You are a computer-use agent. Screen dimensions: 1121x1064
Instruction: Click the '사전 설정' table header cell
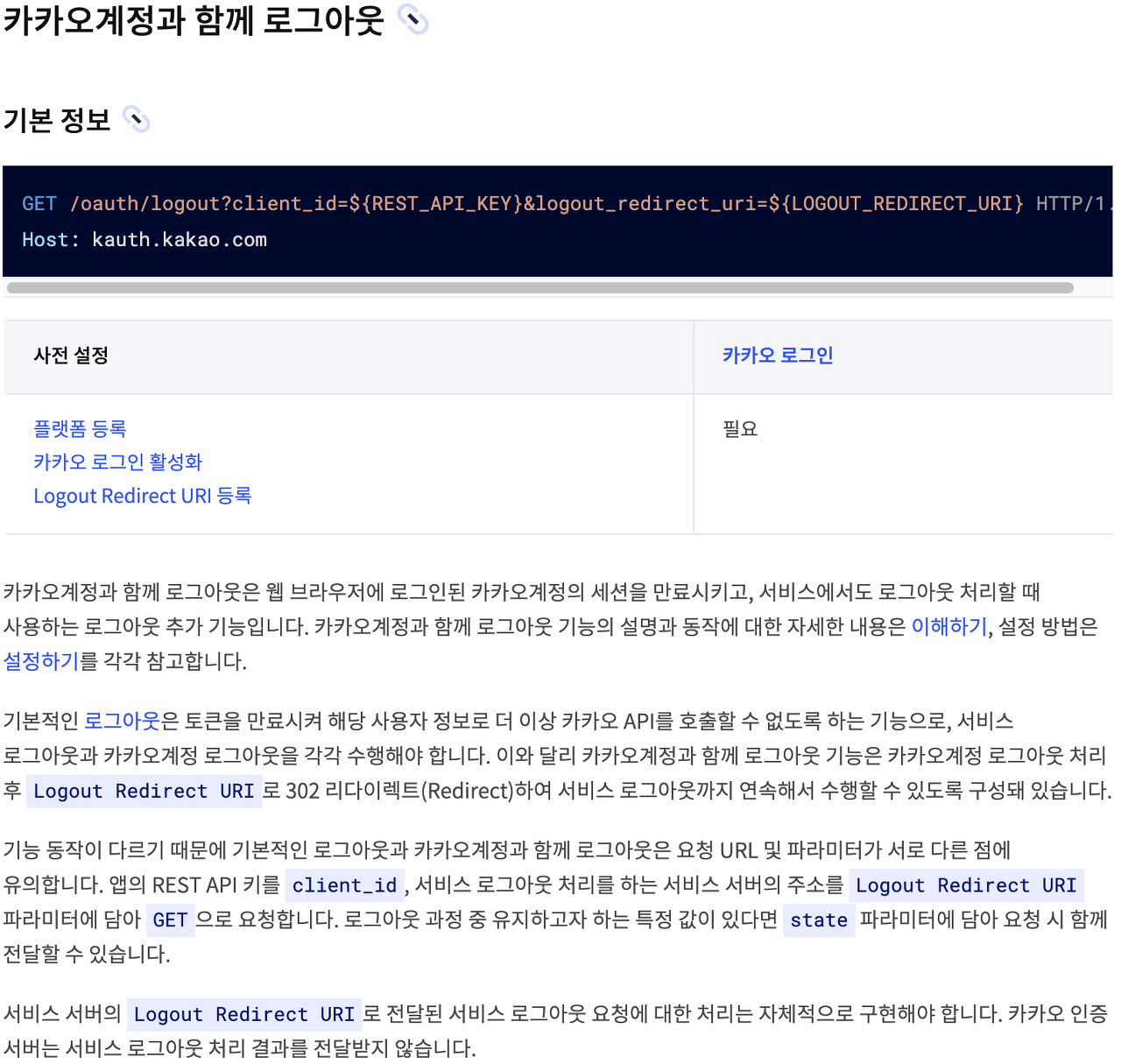tap(349, 356)
